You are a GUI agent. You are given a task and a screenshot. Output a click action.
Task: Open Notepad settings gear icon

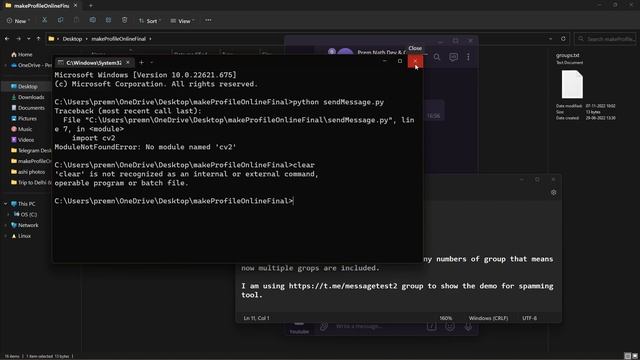pyautogui.click(x=553, y=192)
